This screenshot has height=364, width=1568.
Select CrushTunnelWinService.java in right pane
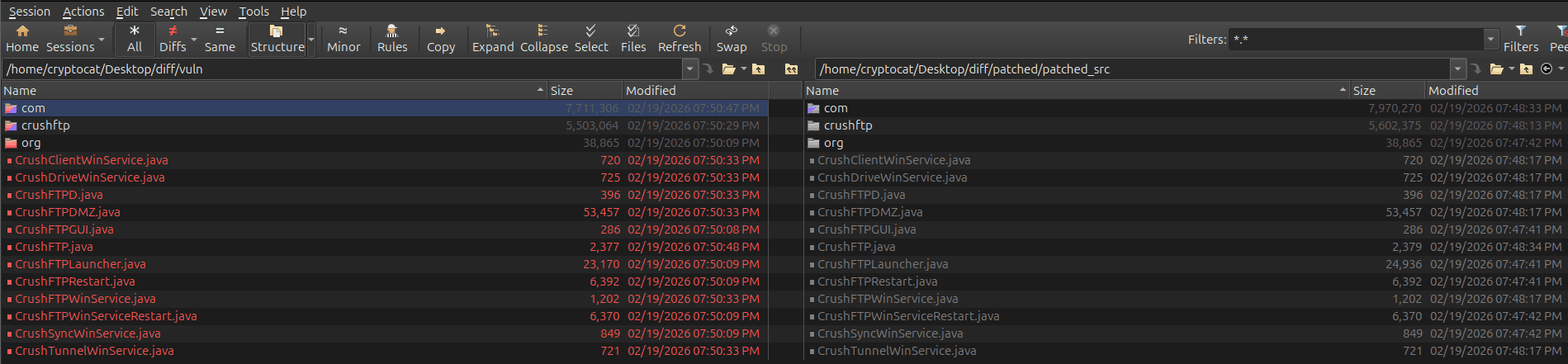coord(1186,351)
